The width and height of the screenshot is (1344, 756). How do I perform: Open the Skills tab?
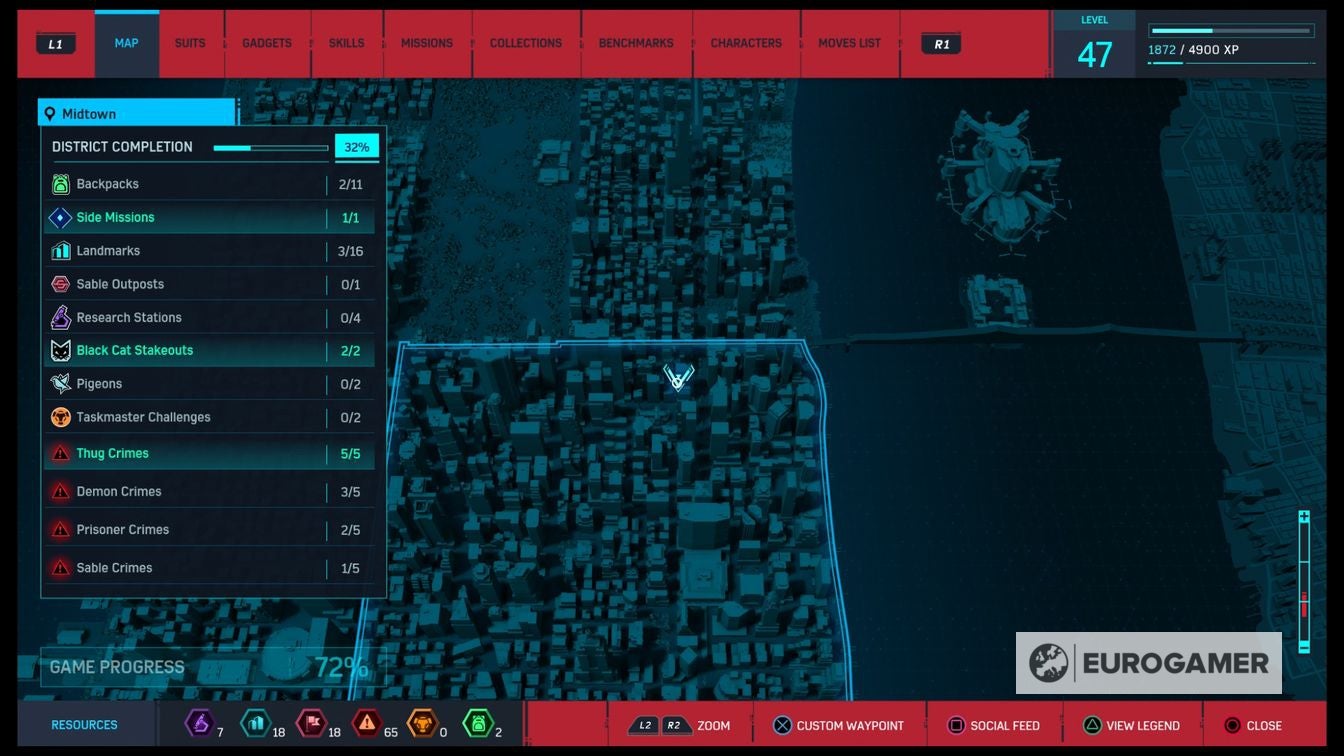[346, 44]
